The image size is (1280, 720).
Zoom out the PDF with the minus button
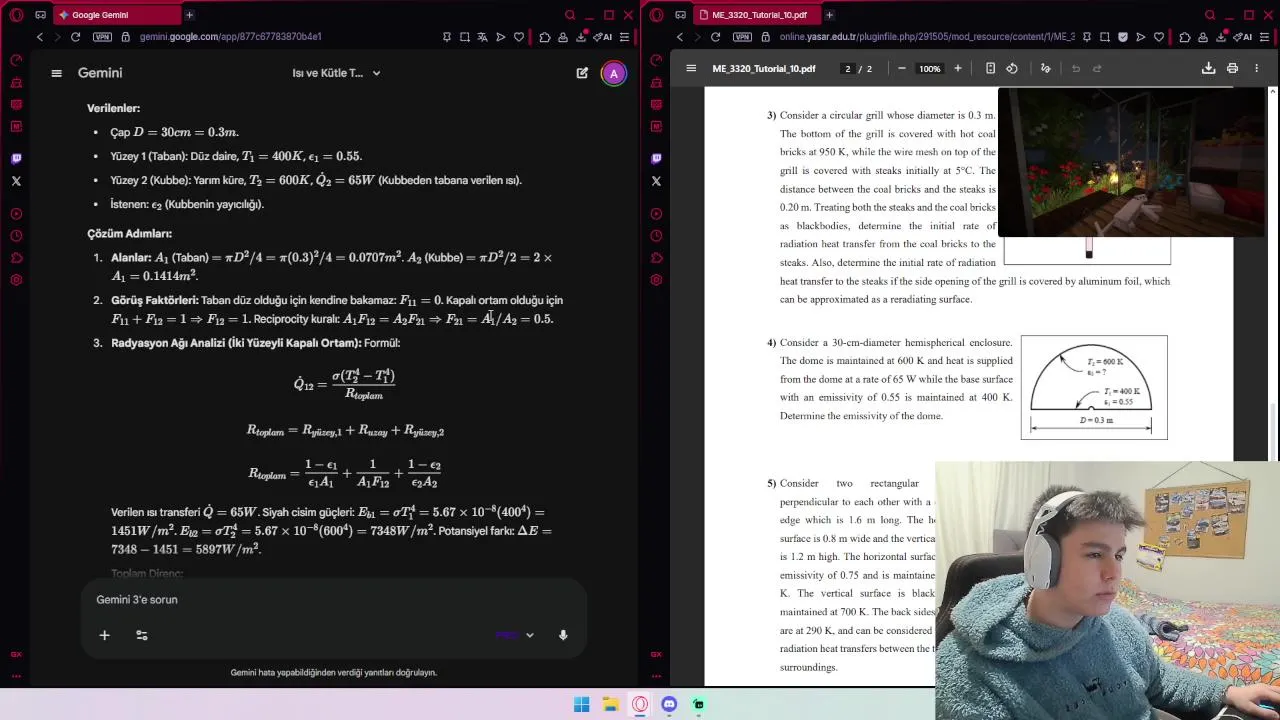tap(901, 68)
